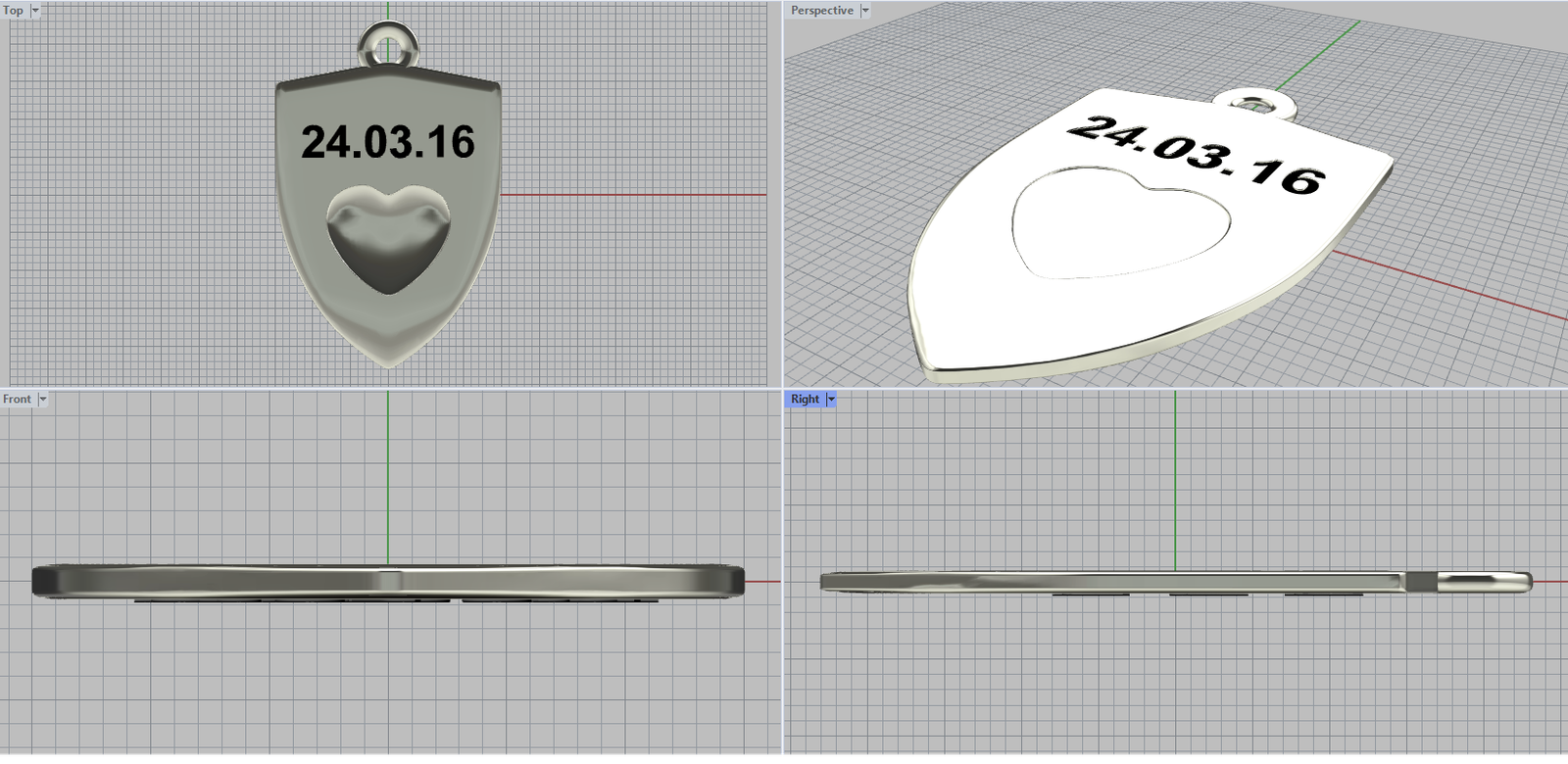Activate the Front viewport title label

pos(17,399)
